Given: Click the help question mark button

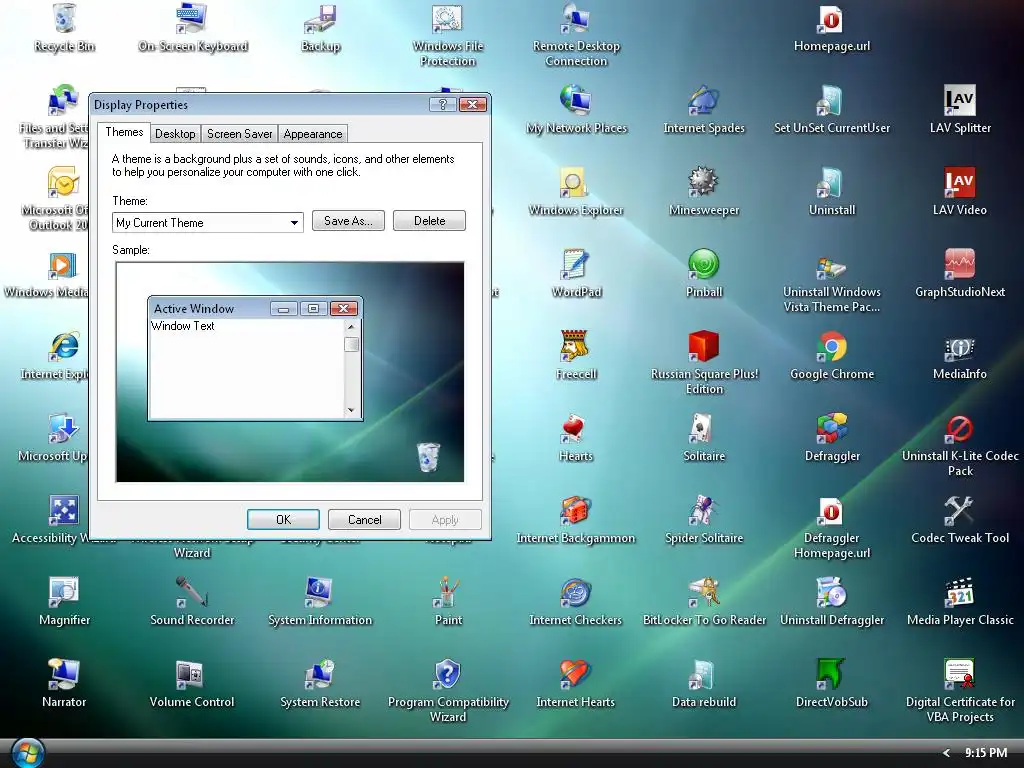Looking at the screenshot, I should pyautogui.click(x=443, y=104).
